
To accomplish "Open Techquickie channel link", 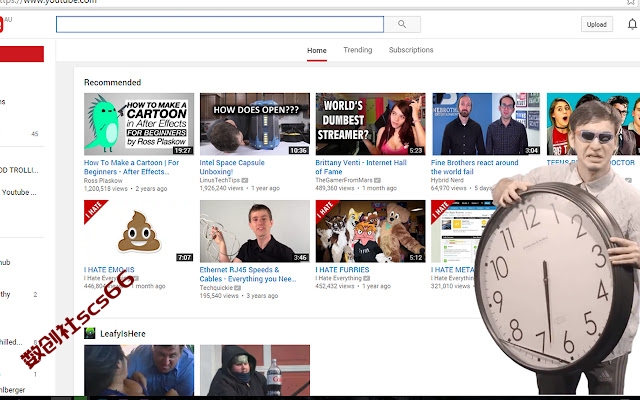I will tap(216, 287).
